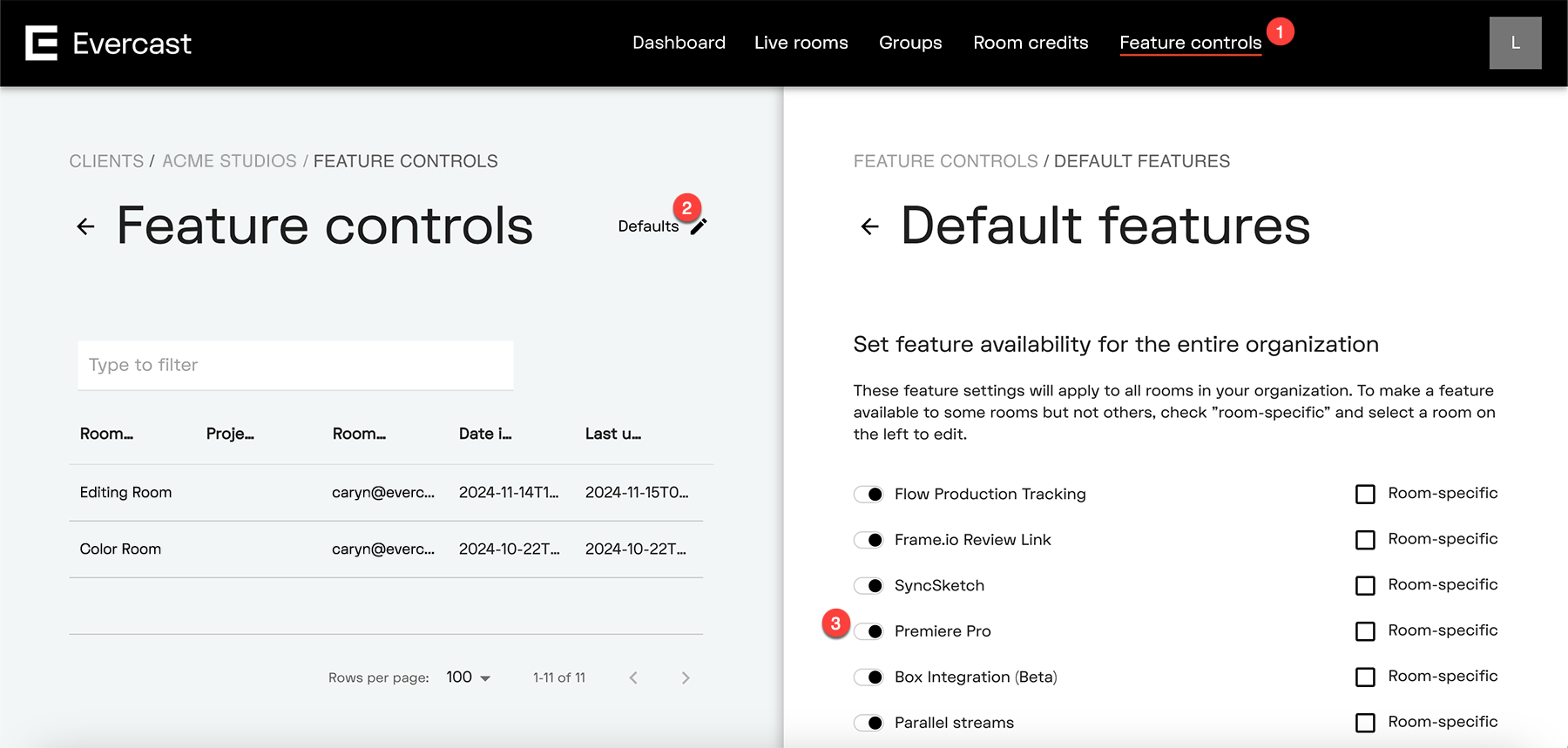Toggle the Premiere Pro feature switch
1568x748 pixels.
coord(868,631)
